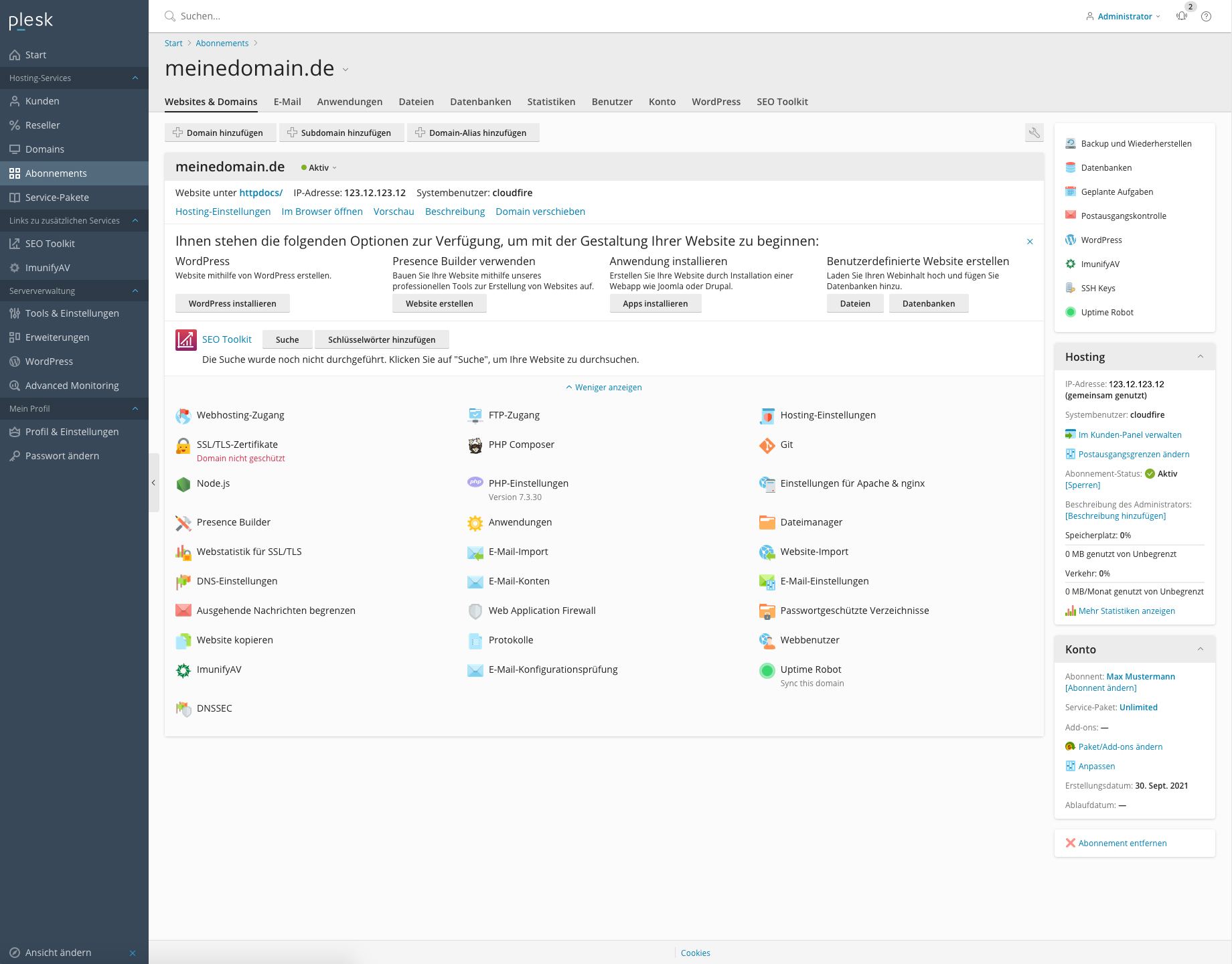Click Weniger anzeigen to collapse tools
The width and height of the screenshot is (1232, 964).
click(x=604, y=388)
